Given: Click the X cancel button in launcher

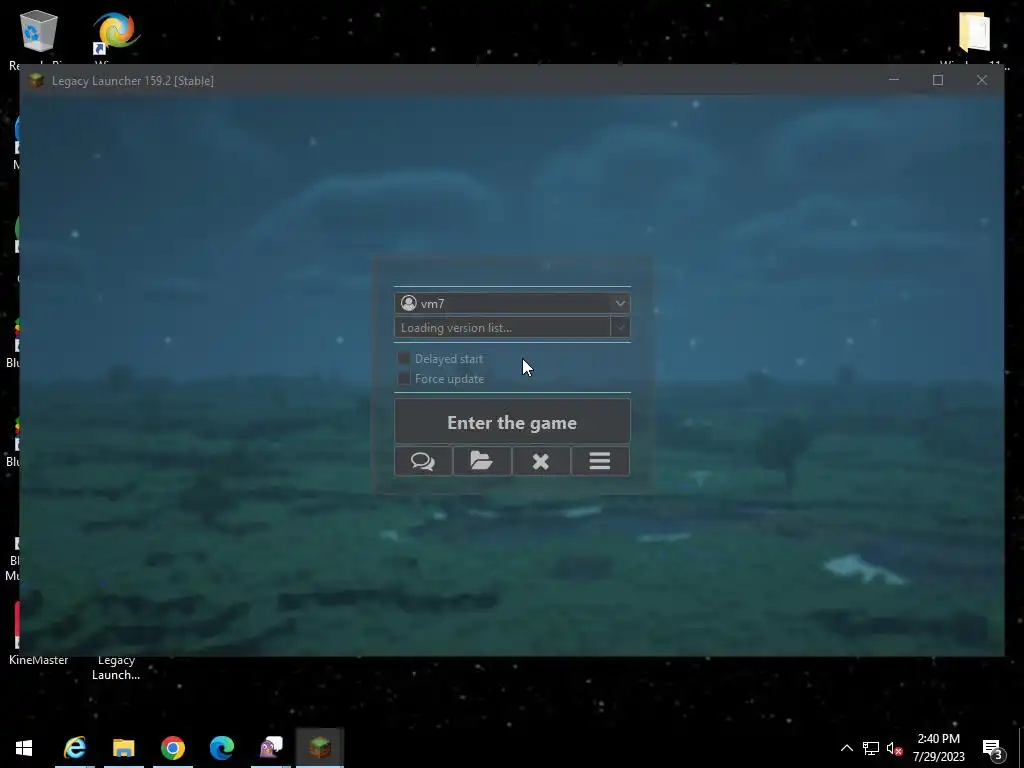Looking at the screenshot, I should tap(541, 461).
